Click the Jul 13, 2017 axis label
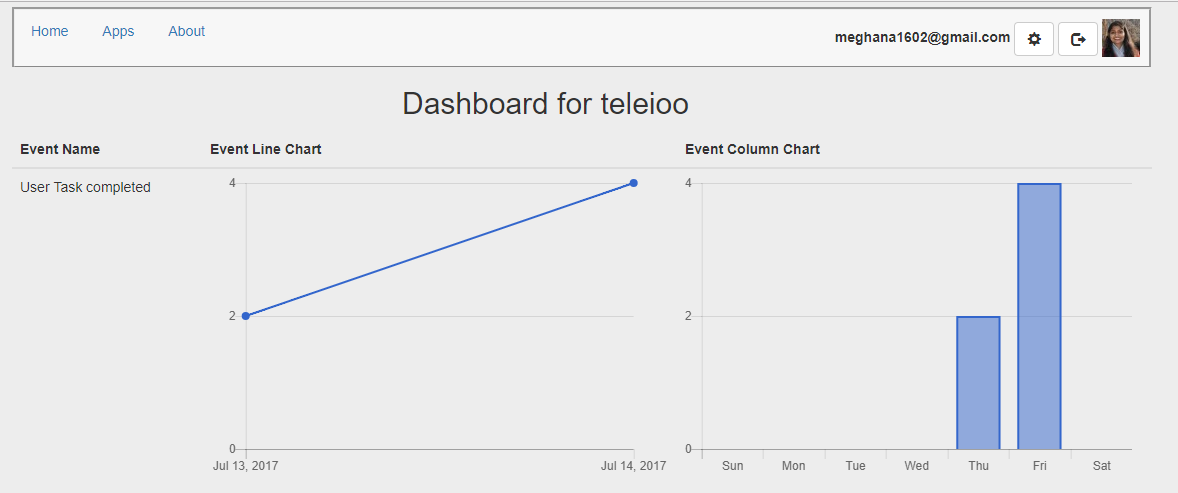The width and height of the screenshot is (1178, 493). tap(246, 465)
